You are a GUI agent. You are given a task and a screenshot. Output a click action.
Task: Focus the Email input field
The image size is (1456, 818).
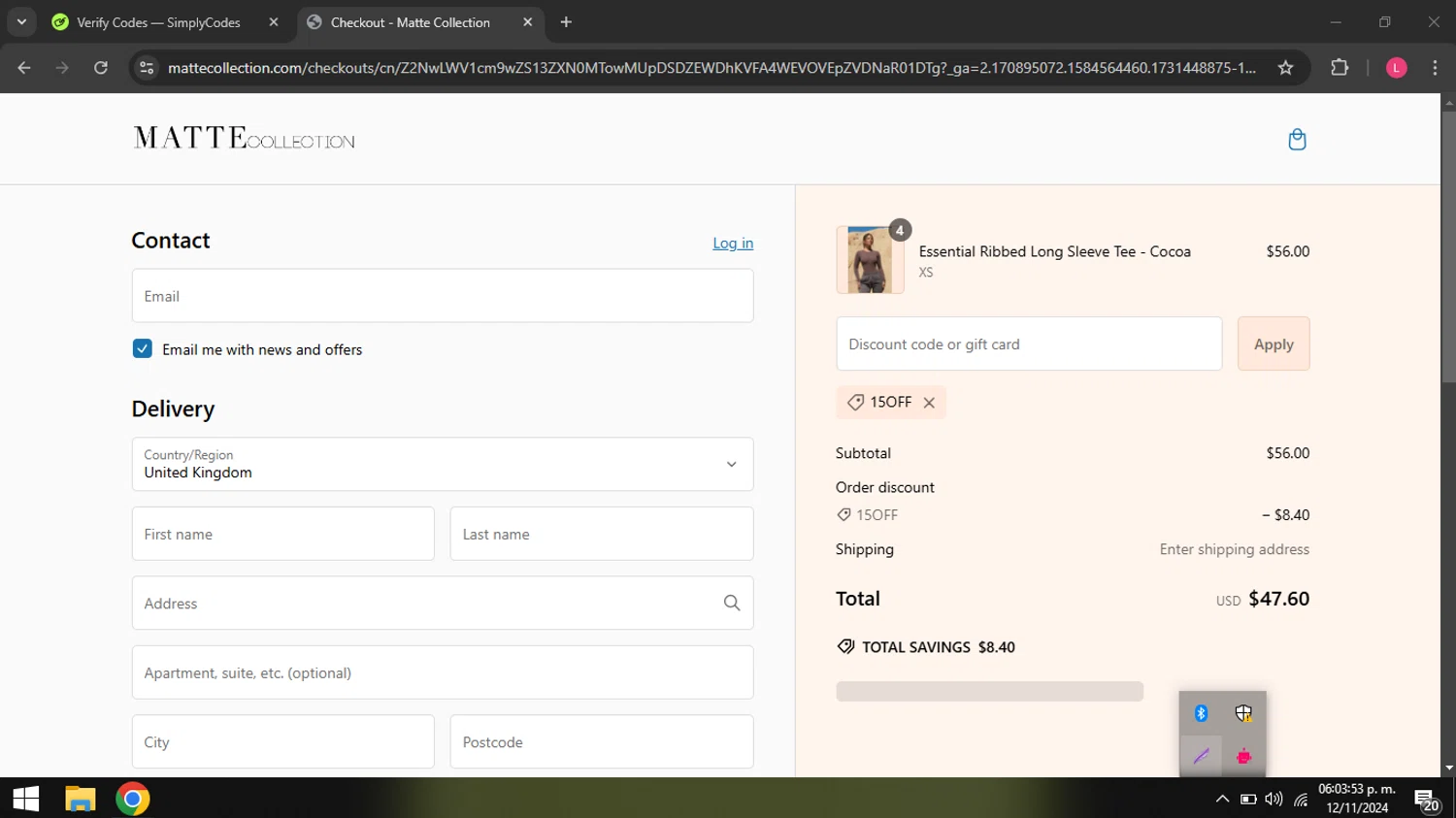(x=443, y=296)
